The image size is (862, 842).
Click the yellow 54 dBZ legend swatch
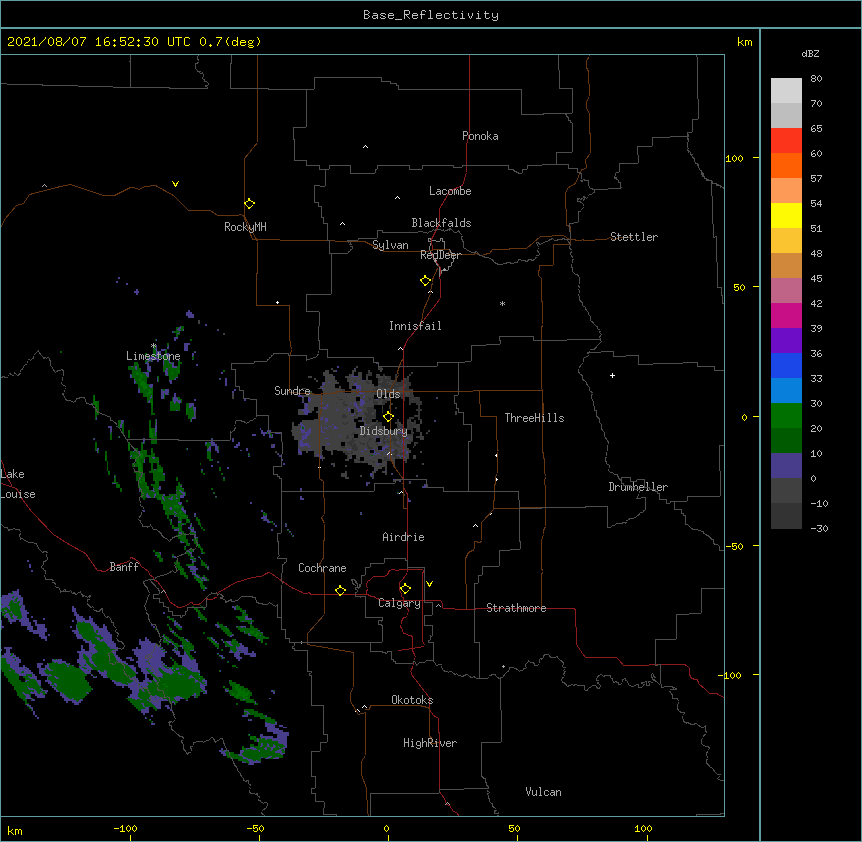tap(786, 216)
